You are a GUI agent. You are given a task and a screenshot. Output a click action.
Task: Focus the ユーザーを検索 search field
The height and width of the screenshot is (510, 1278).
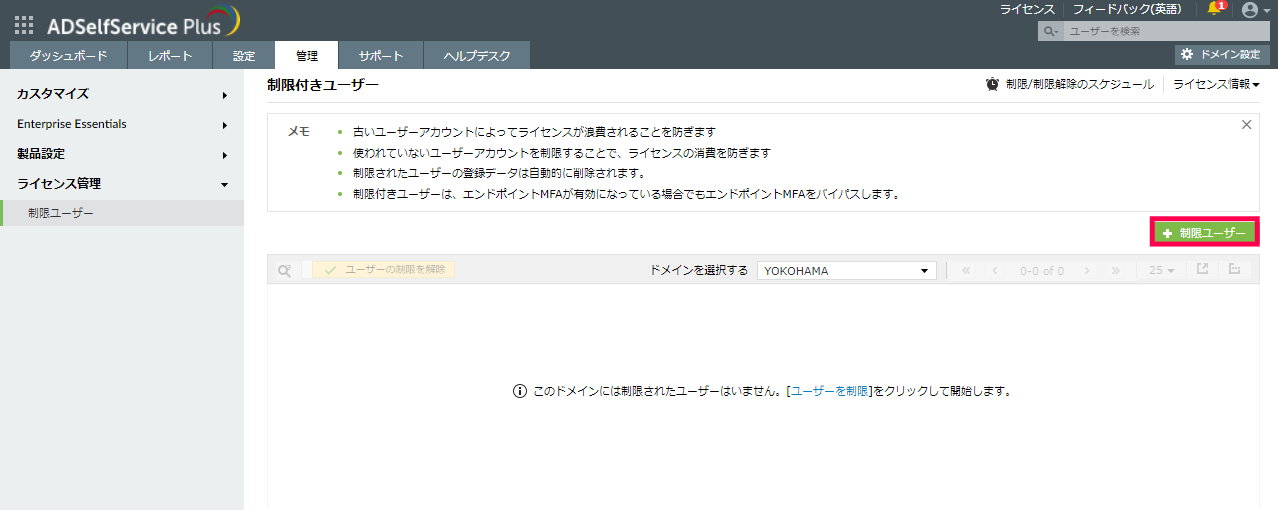1164,31
